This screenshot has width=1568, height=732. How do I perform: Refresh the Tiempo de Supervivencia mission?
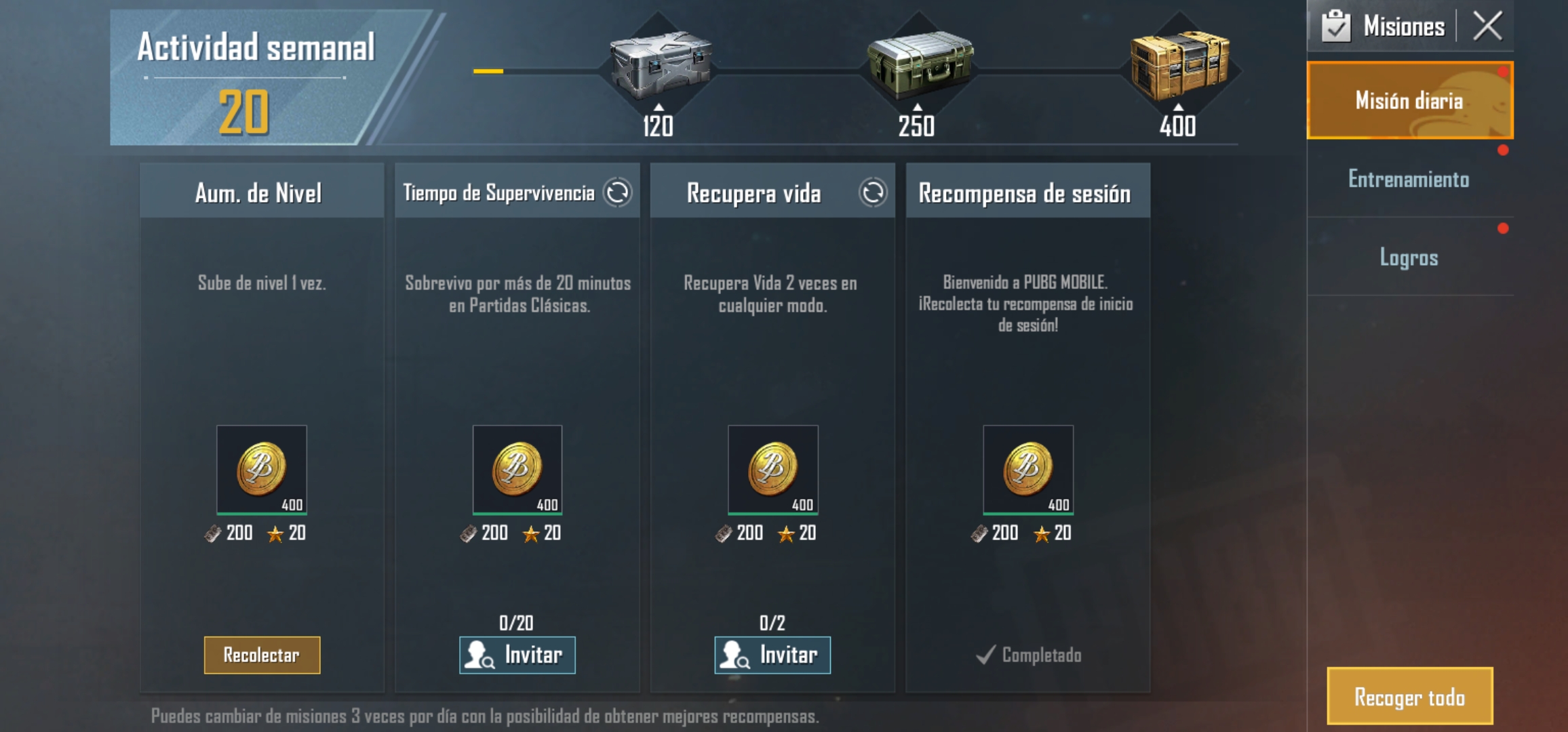[x=618, y=192]
